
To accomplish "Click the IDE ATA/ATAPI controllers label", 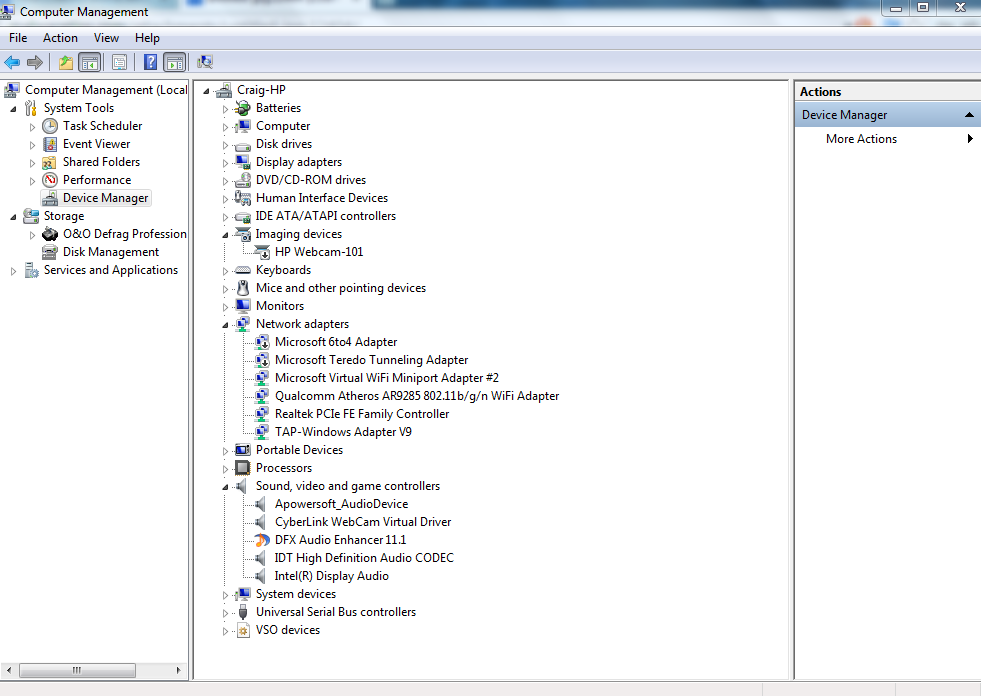I will pyautogui.click(x=325, y=216).
